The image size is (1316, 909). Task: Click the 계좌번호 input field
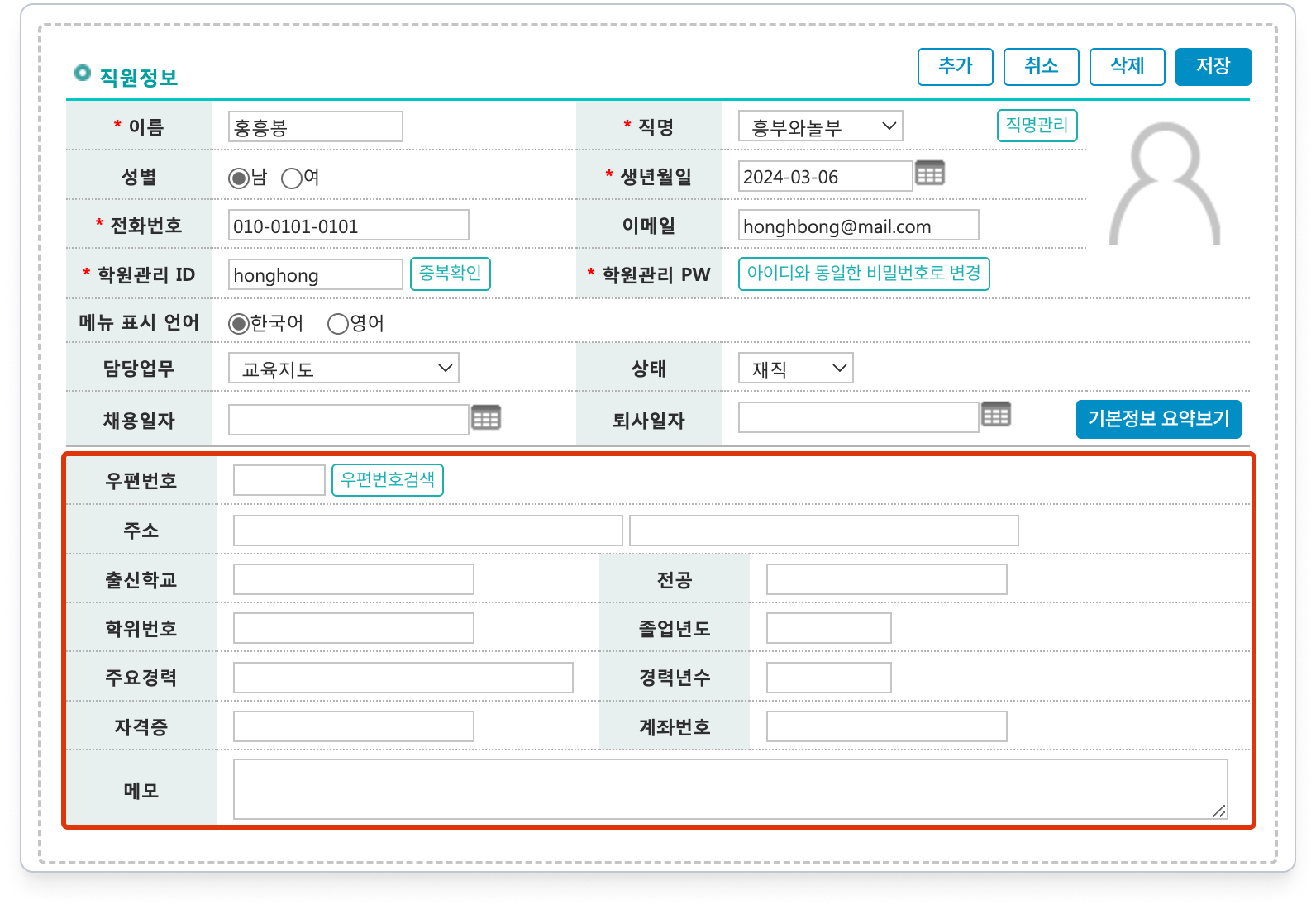[x=887, y=726]
